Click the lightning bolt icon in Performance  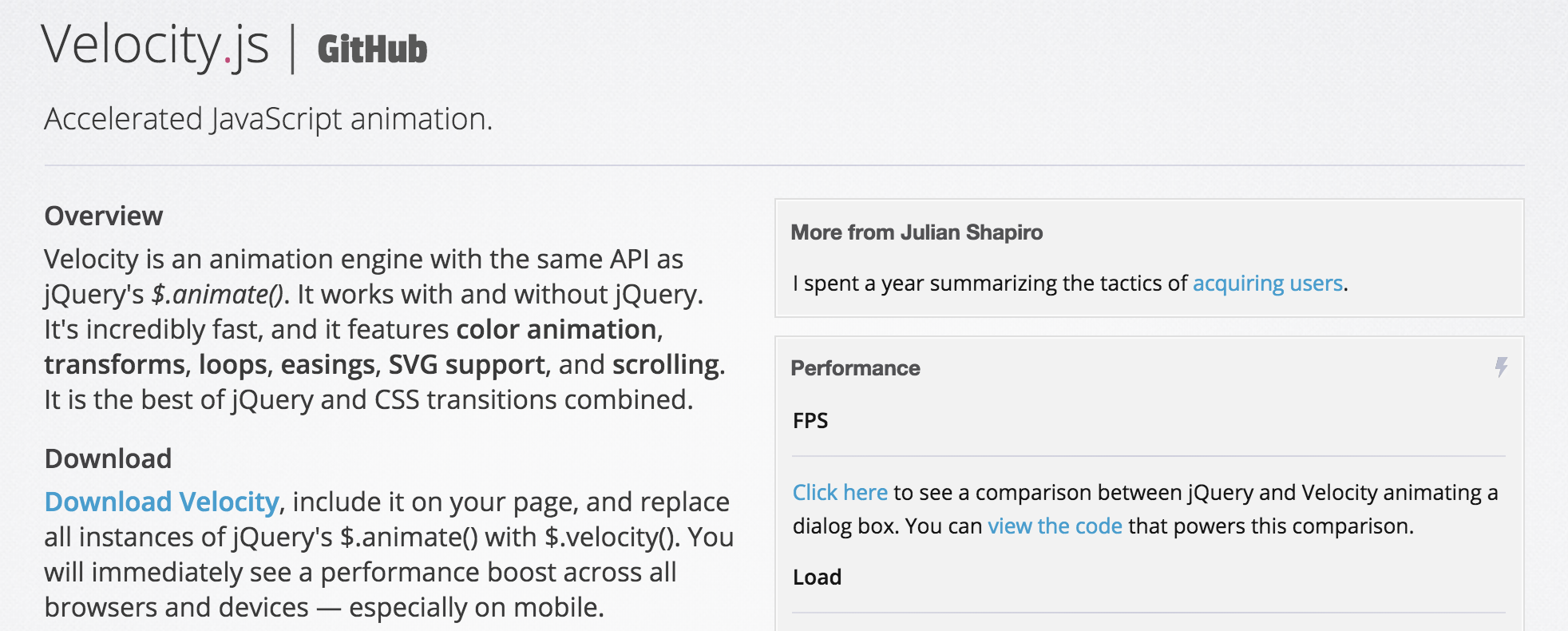[x=1501, y=367]
